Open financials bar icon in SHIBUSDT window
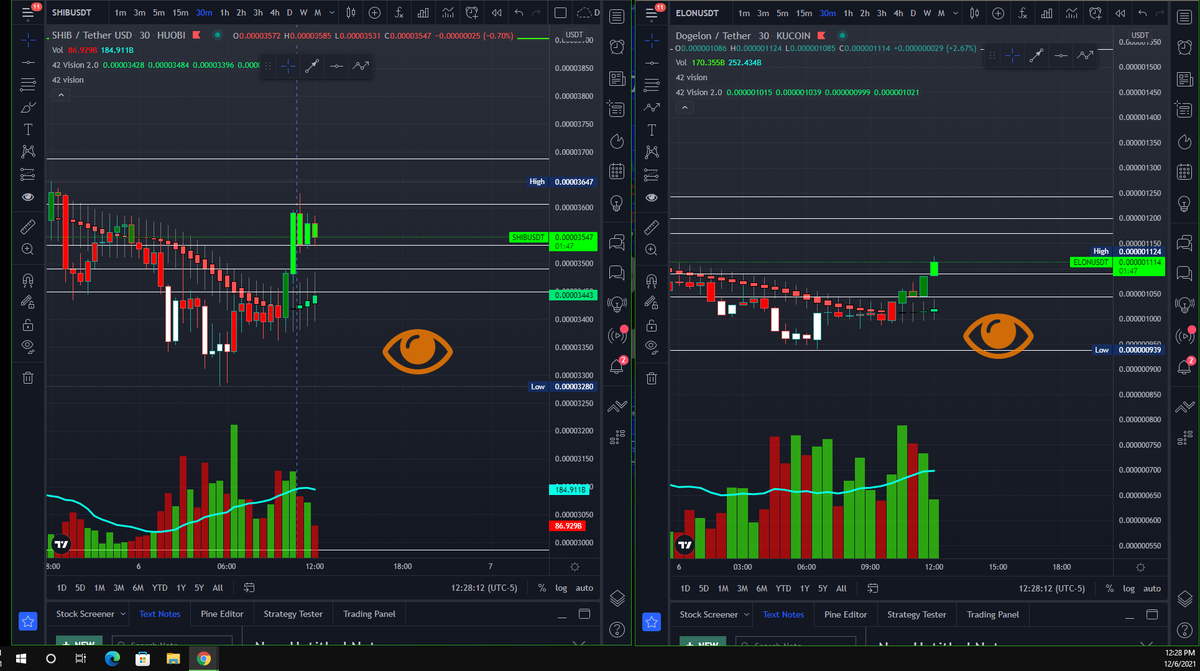The image size is (1200, 671). [x=422, y=13]
